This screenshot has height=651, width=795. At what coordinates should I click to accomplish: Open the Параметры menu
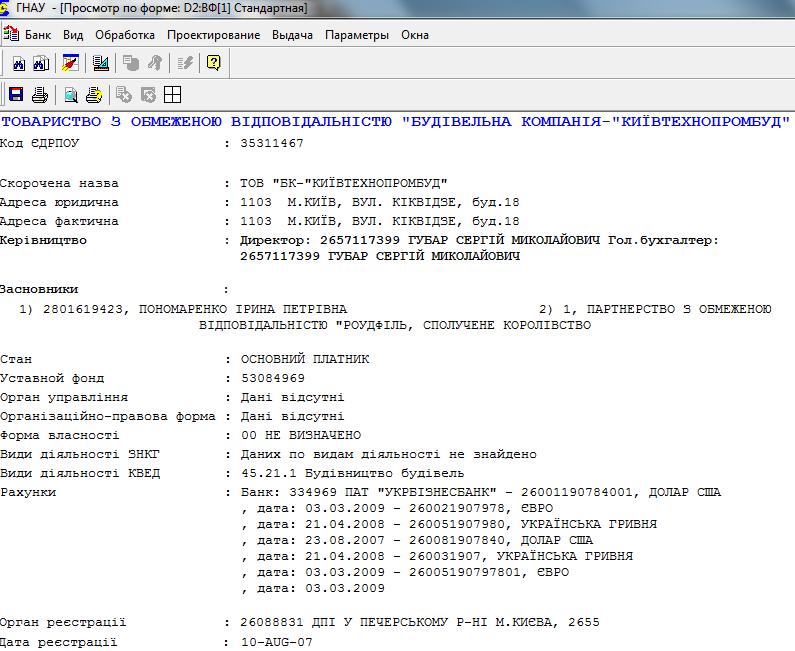[x=356, y=35]
